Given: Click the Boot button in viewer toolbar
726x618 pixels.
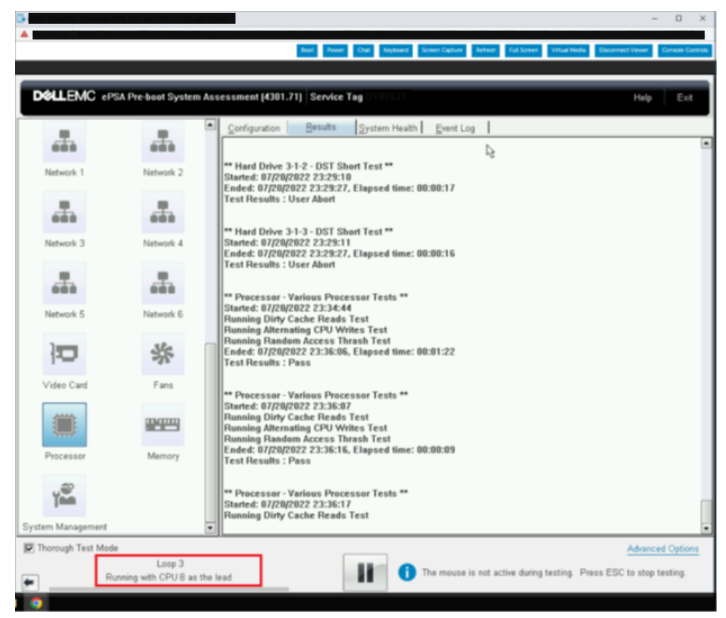Looking at the screenshot, I should [x=307, y=50].
